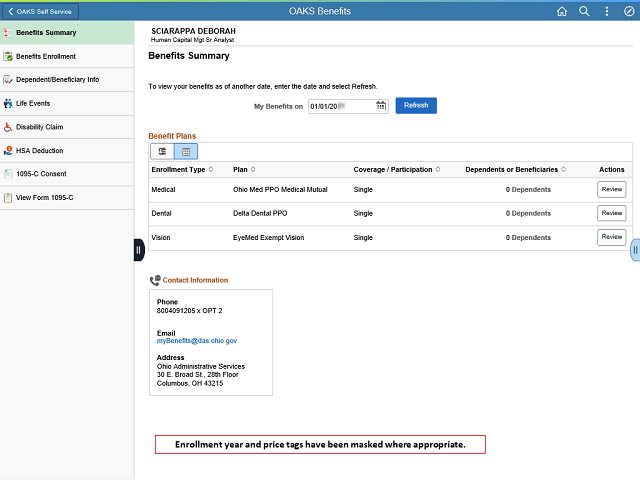Screen dimensions: 640x480
Task: Go back to OAKS Self Service
Action: point(40,11)
